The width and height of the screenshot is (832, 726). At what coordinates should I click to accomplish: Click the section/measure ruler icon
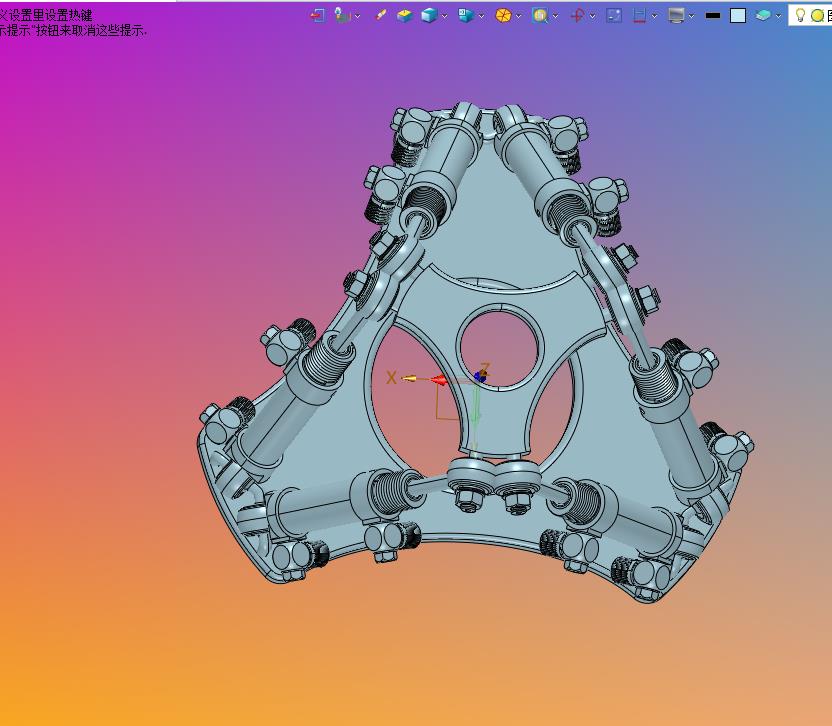tap(639, 15)
